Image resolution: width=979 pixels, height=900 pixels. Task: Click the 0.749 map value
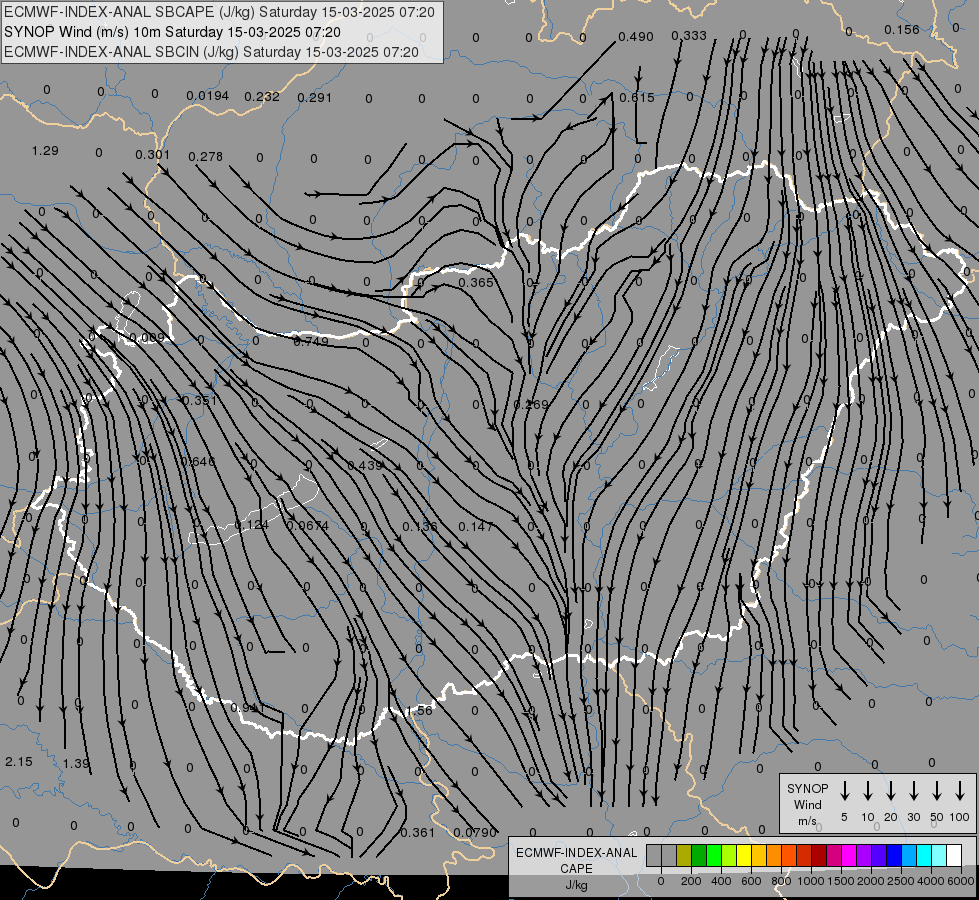(x=311, y=341)
